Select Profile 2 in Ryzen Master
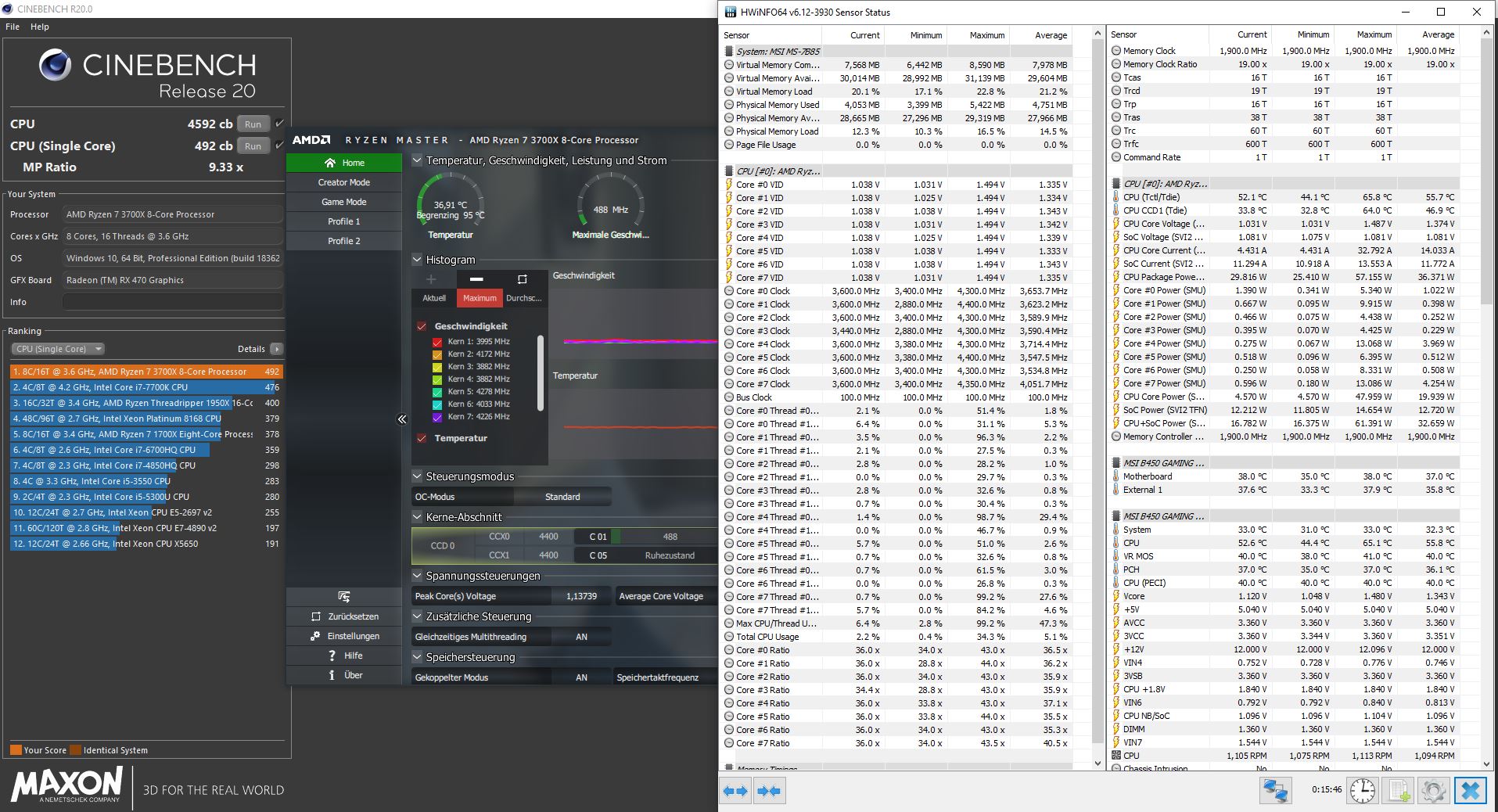Screen dimensions: 1498x812 [344, 241]
